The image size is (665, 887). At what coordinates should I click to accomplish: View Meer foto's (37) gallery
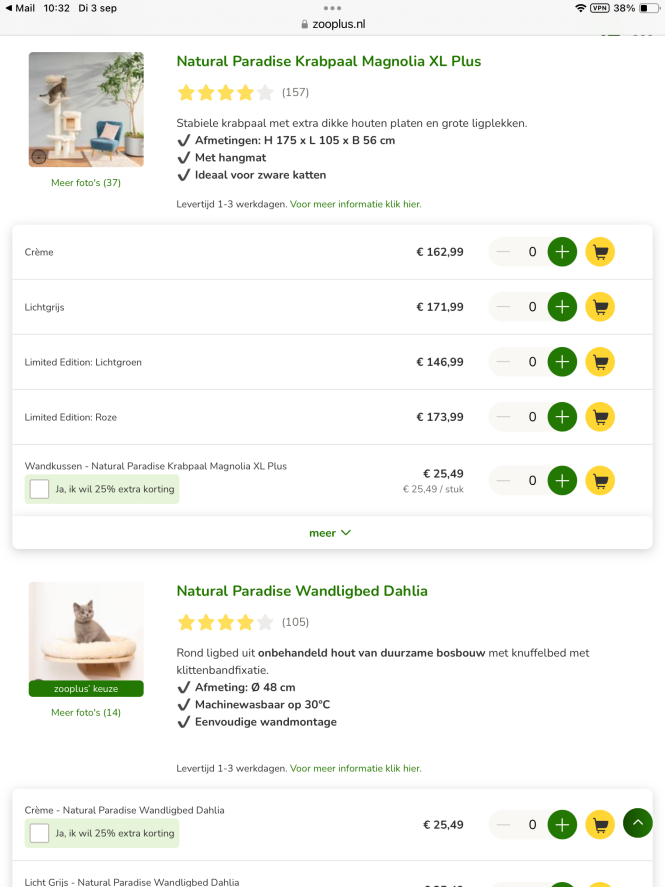point(86,183)
